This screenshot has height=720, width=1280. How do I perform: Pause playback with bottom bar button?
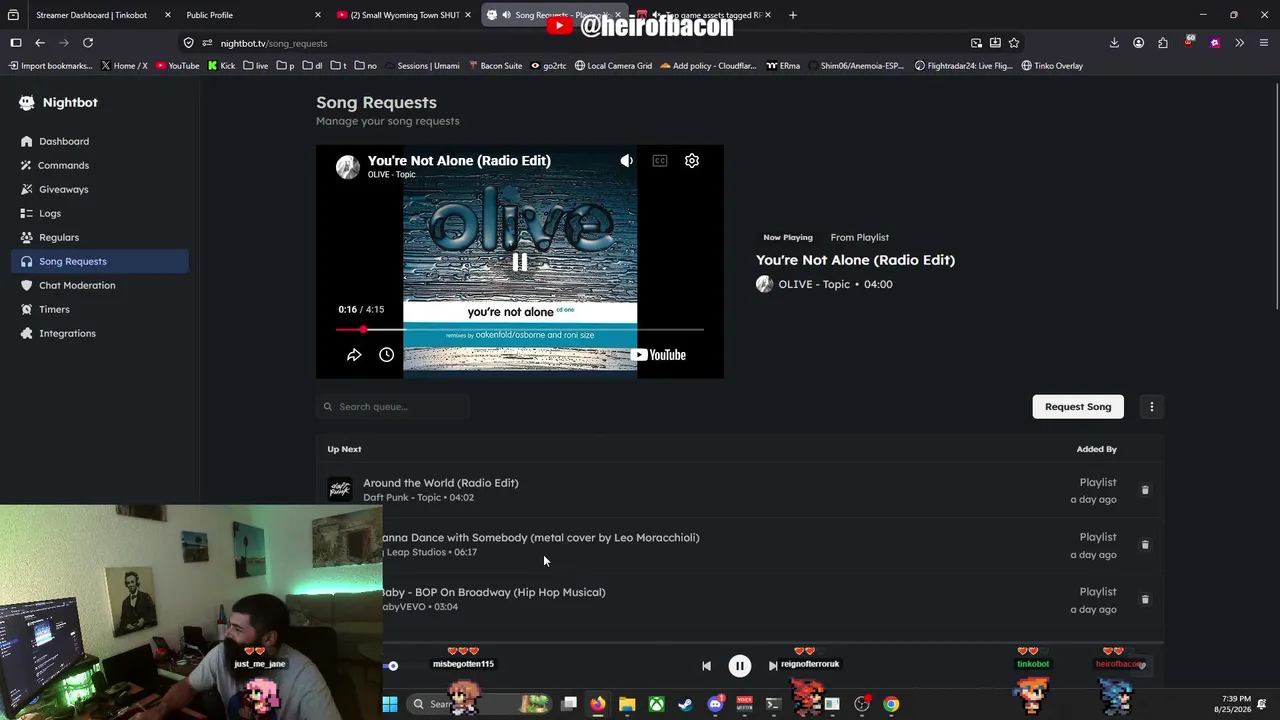(x=740, y=666)
